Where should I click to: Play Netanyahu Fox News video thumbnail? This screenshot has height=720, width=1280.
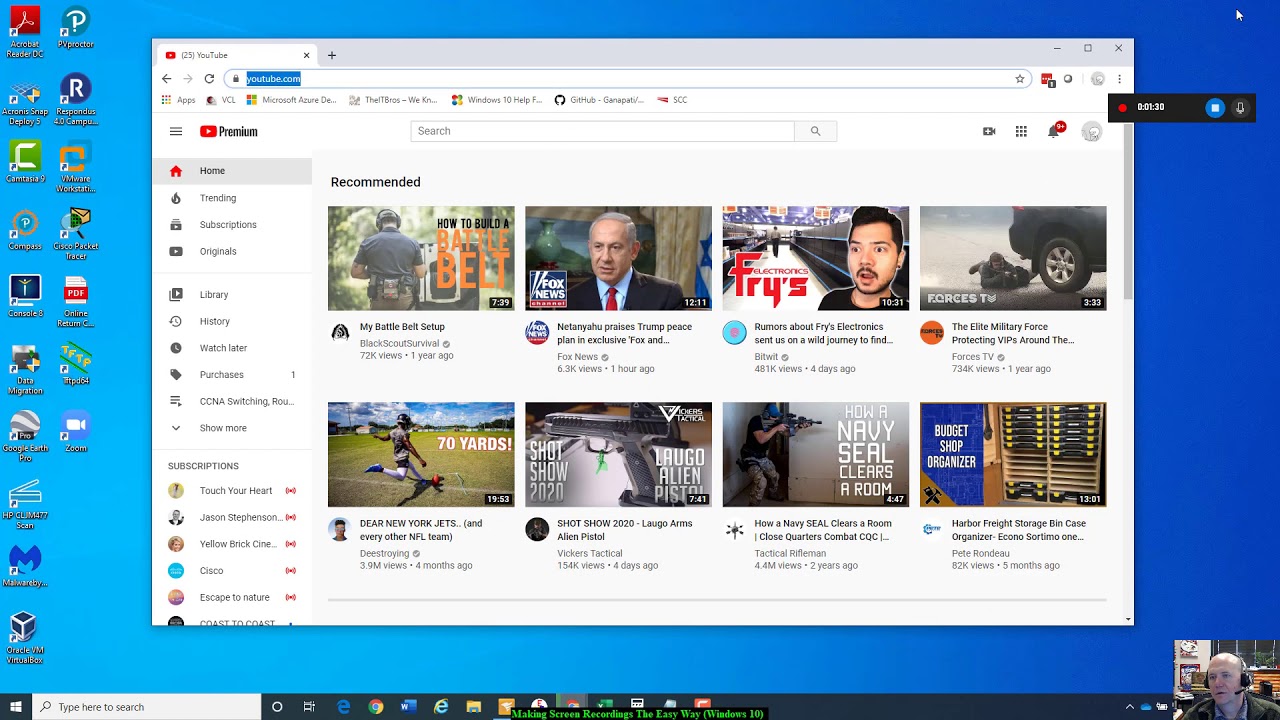618,258
